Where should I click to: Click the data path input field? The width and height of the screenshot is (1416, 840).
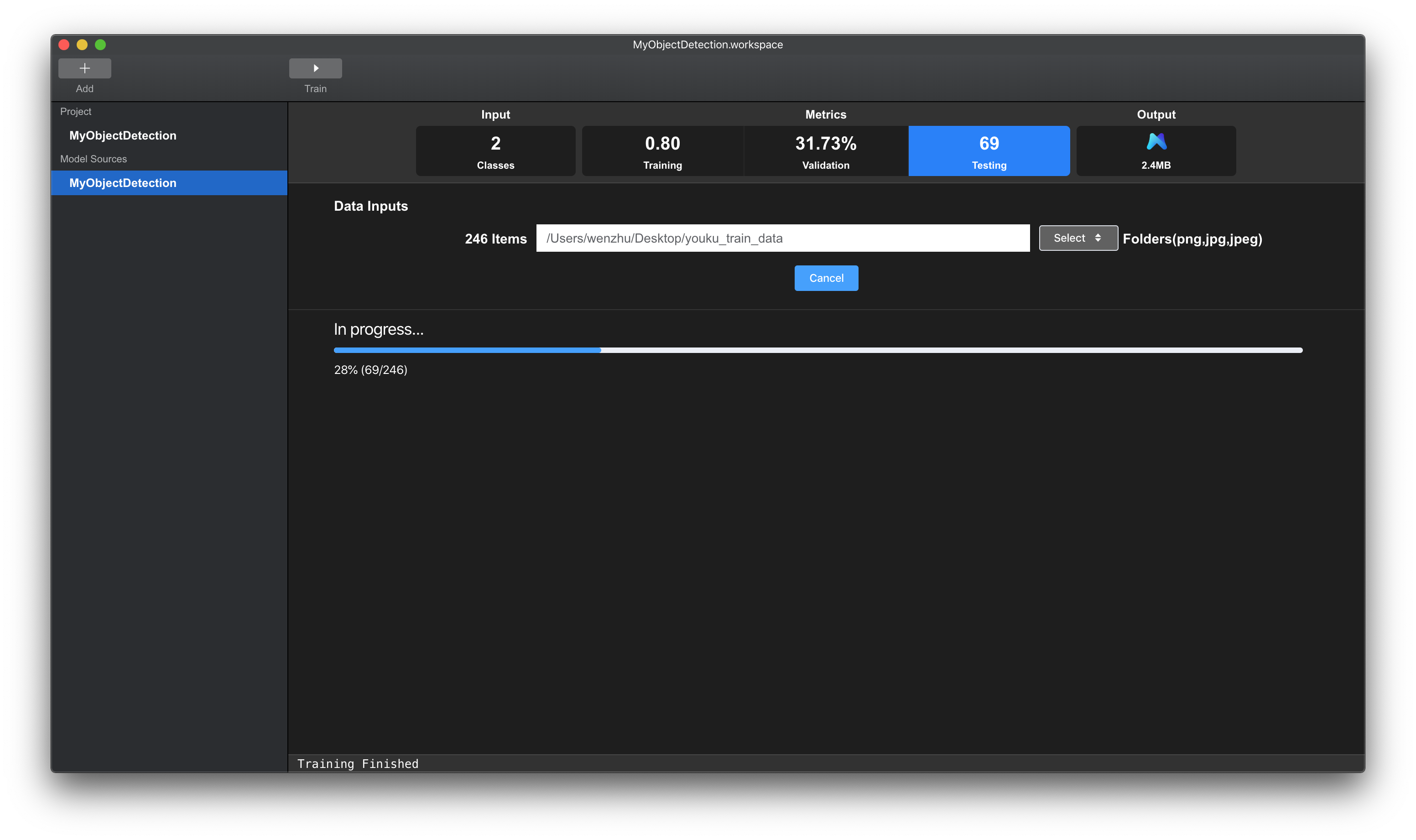tap(782, 239)
